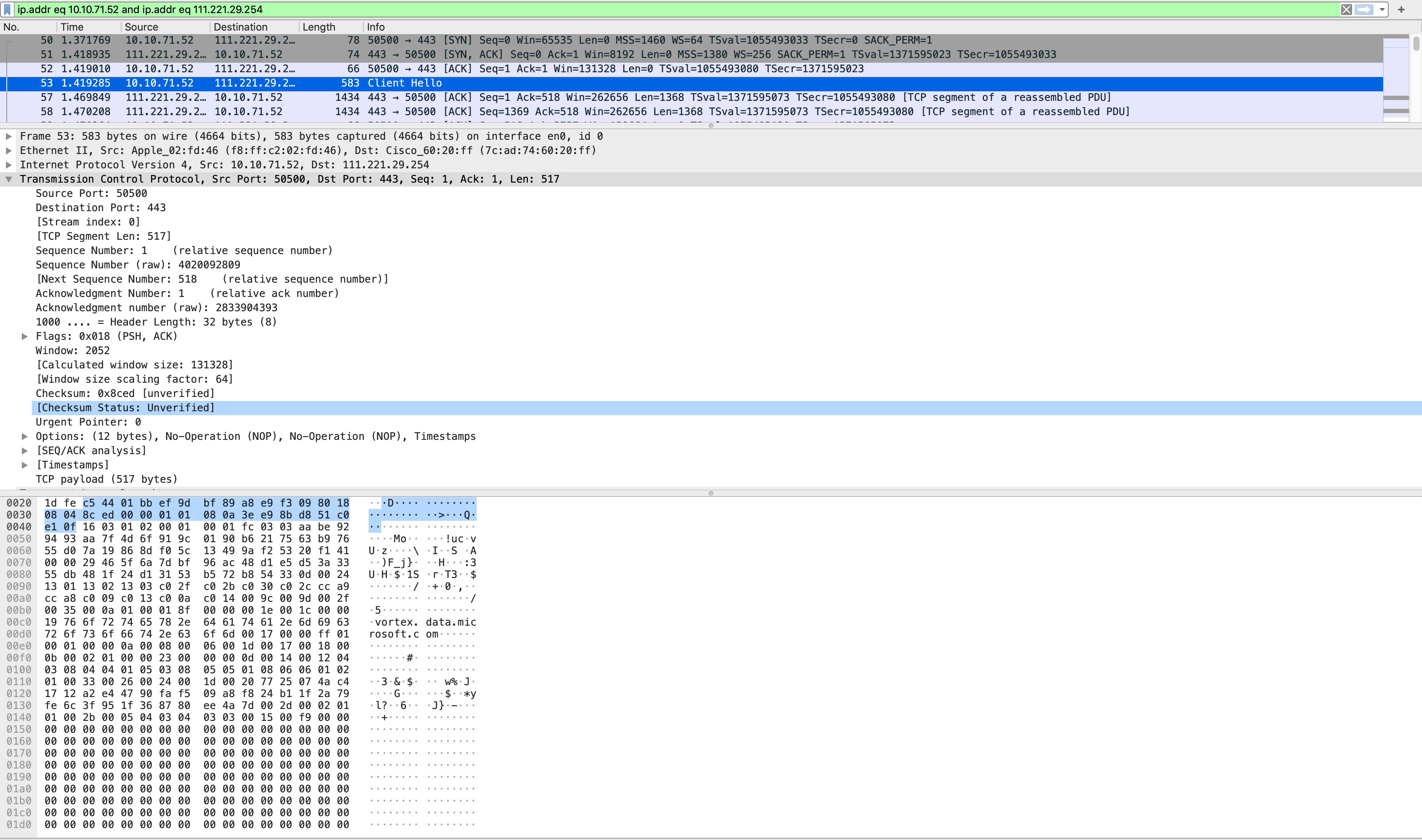Sort by the No. column header
This screenshot has height=840, width=1422.
[x=28, y=27]
